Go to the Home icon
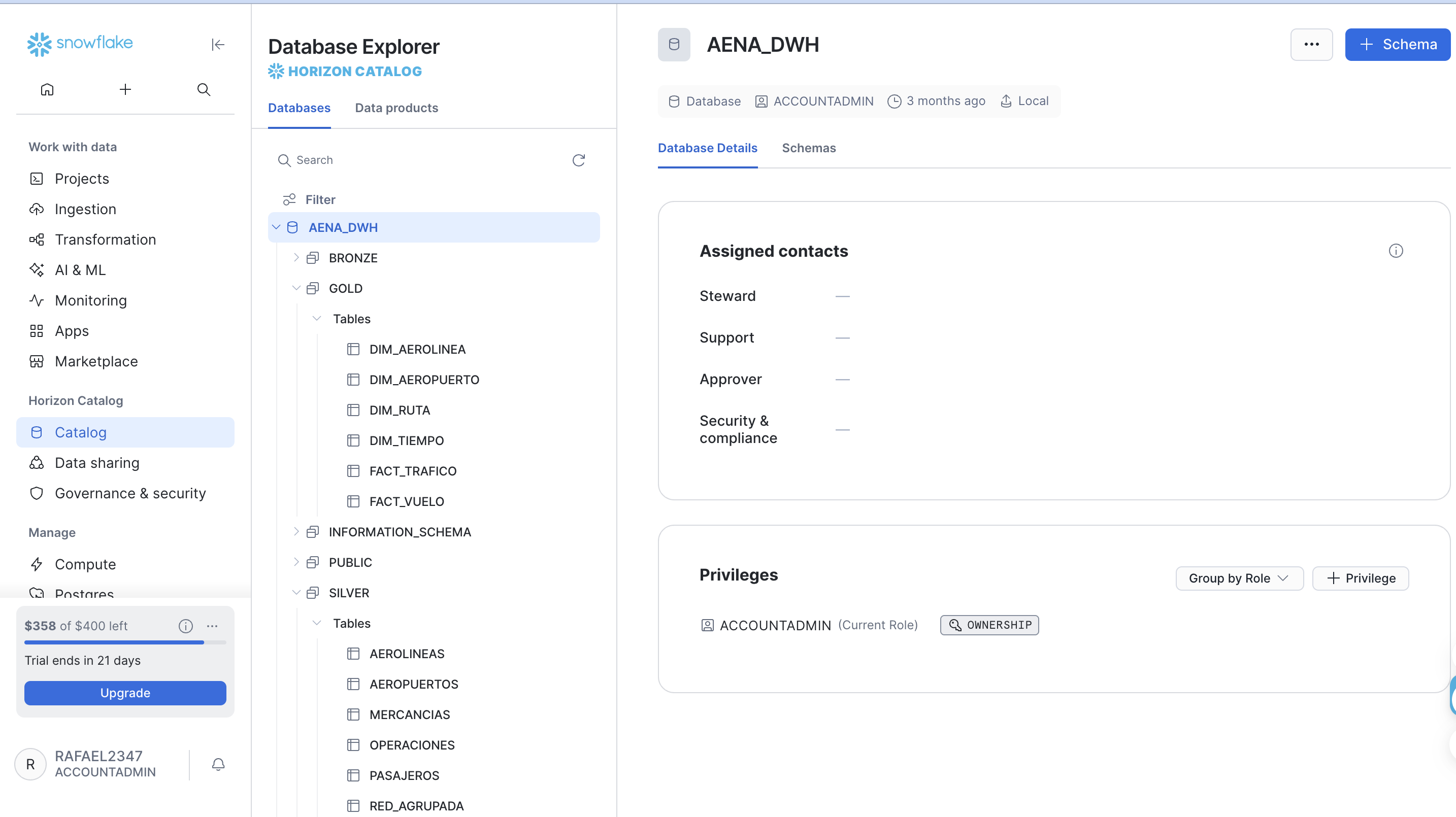This screenshot has height=817, width=1456. coord(47,89)
